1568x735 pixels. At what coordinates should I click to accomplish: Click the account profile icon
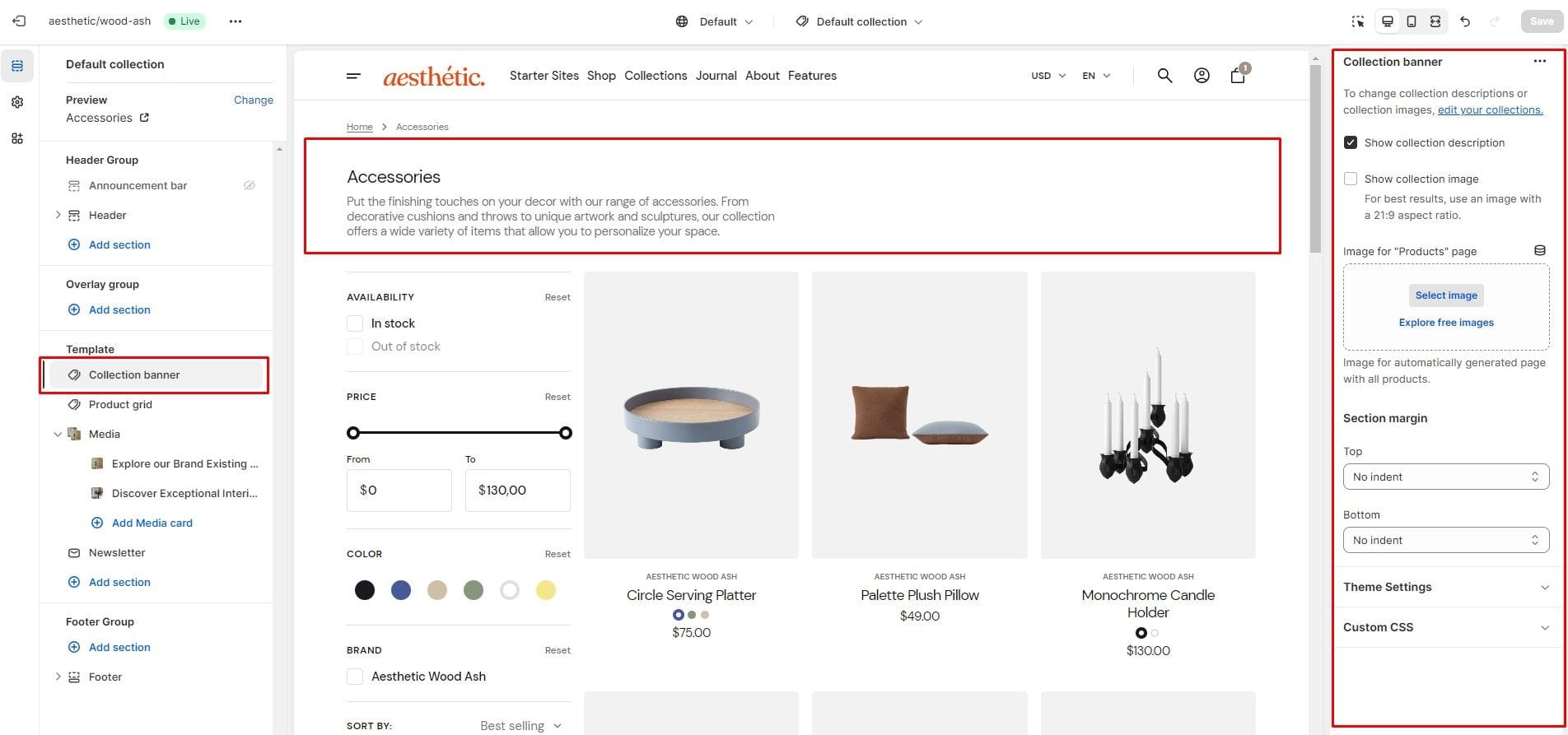(1202, 76)
